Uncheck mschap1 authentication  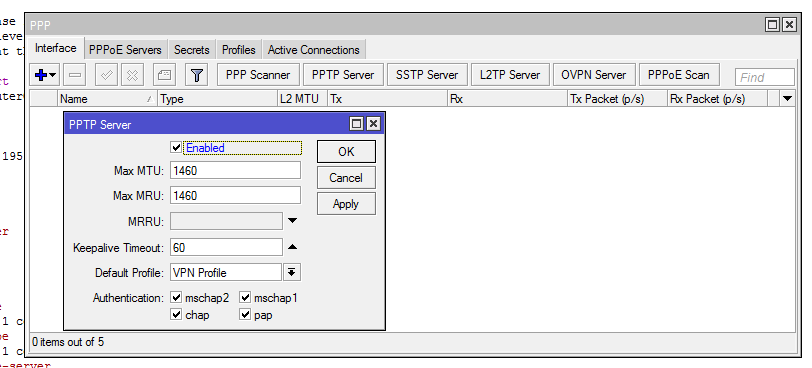(x=245, y=298)
